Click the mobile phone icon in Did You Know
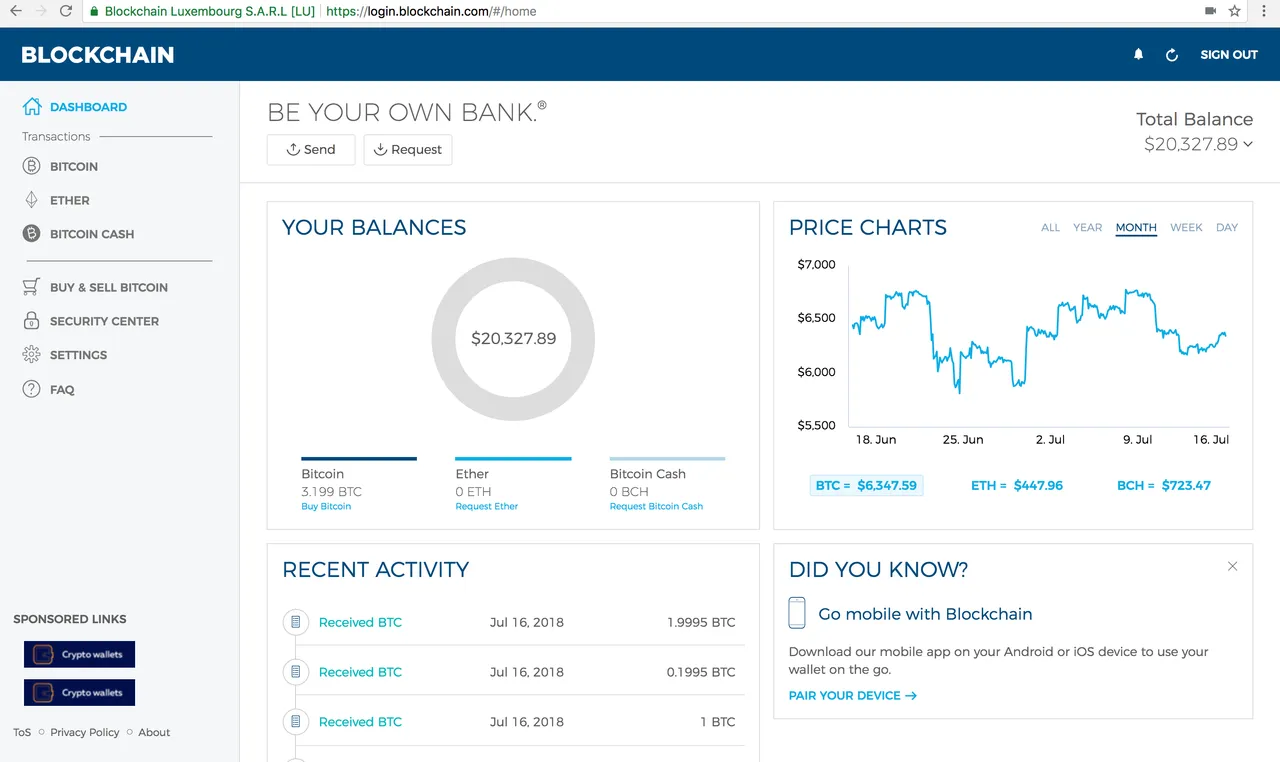The width and height of the screenshot is (1280, 762). (797, 613)
